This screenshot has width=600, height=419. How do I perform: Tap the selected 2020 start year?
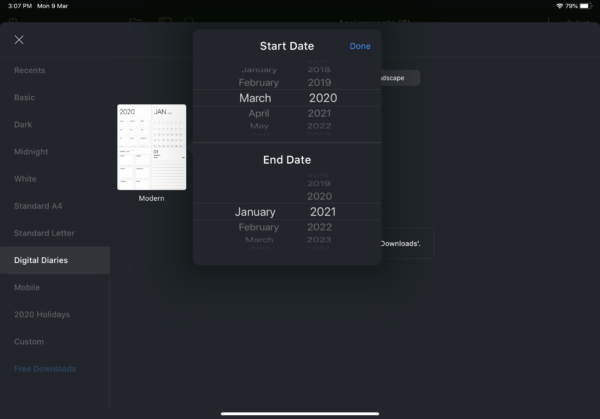tap(323, 98)
